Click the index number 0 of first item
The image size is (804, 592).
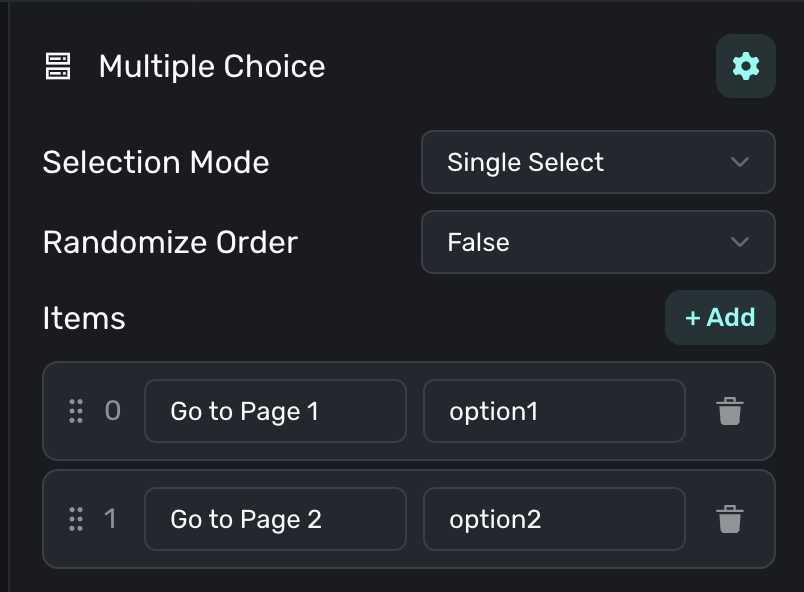tap(113, 411)
